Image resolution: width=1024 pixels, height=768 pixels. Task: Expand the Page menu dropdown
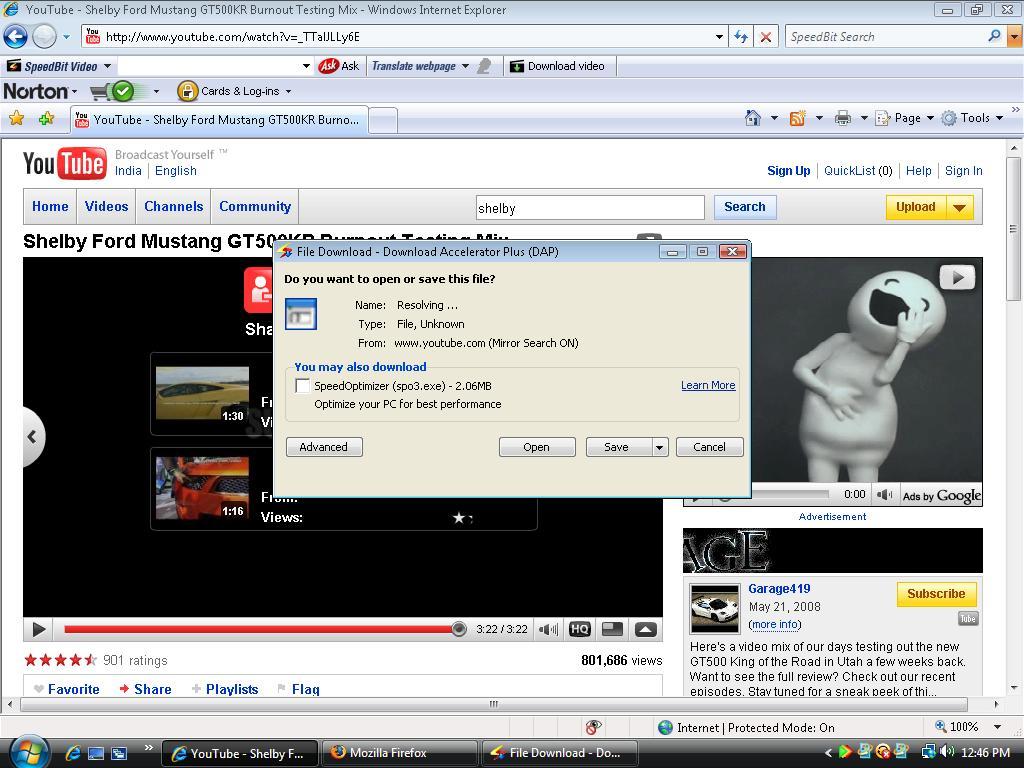click(930, 118)
